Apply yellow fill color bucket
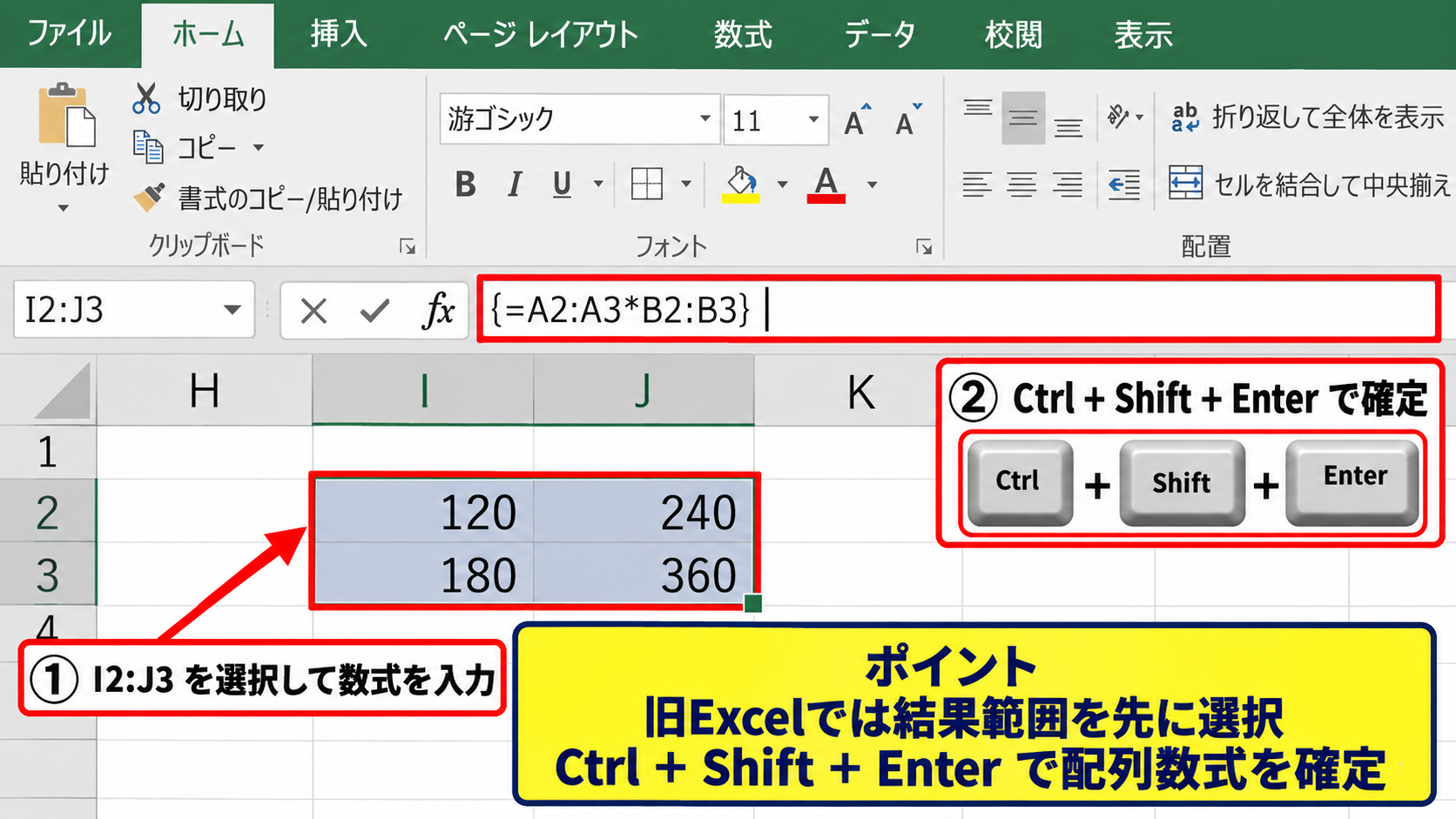This screenshot has width=1456, height=819. 741,185
